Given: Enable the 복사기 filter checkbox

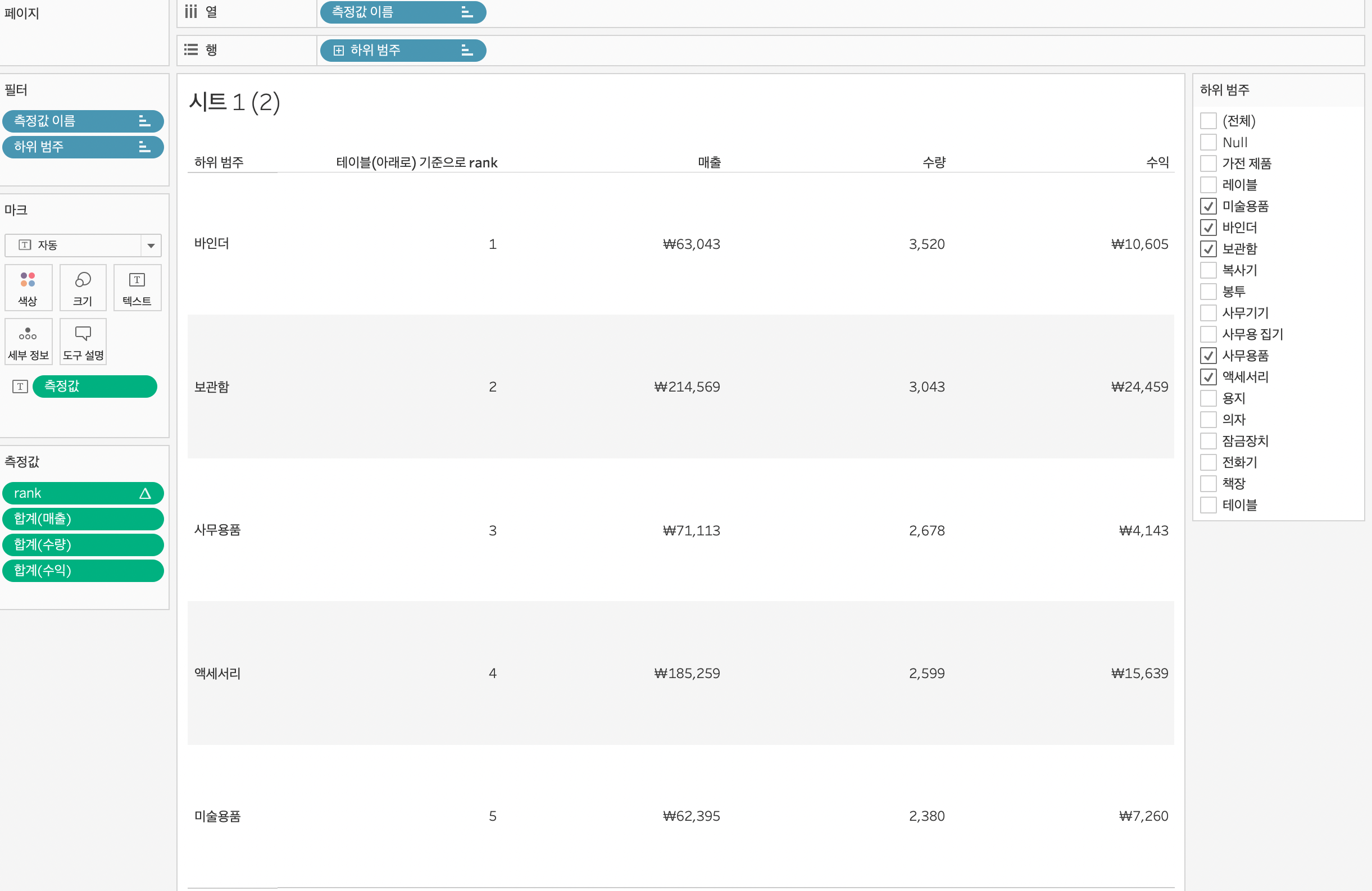Looking at the screenshot, I should pyautogui.click(x=1209, y=270).
